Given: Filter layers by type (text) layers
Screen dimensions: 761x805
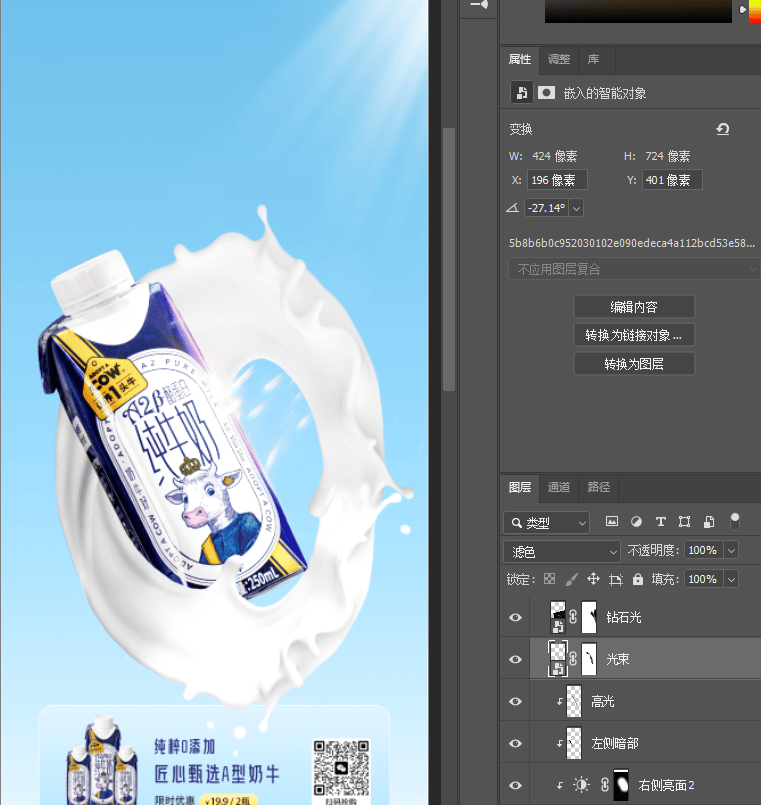Looking at the screenshot, I should (660, 522).
